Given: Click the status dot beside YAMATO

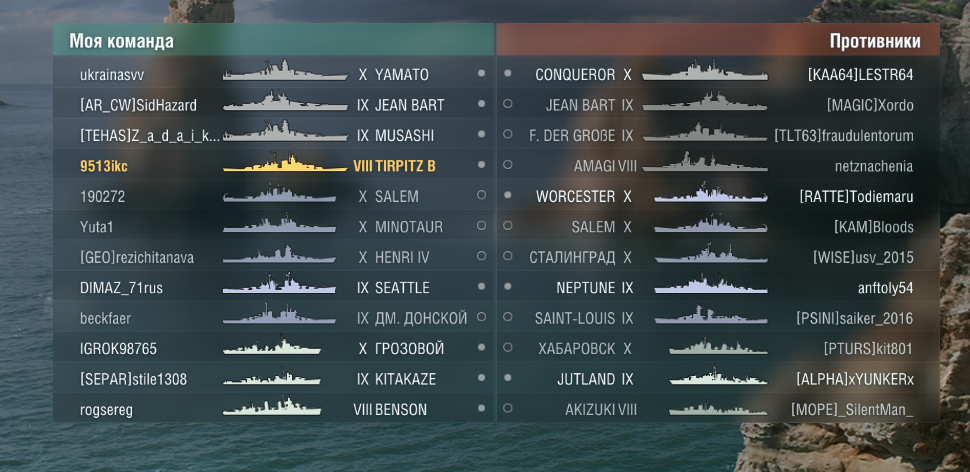Looking at the screenshot, I should point(481,74).
